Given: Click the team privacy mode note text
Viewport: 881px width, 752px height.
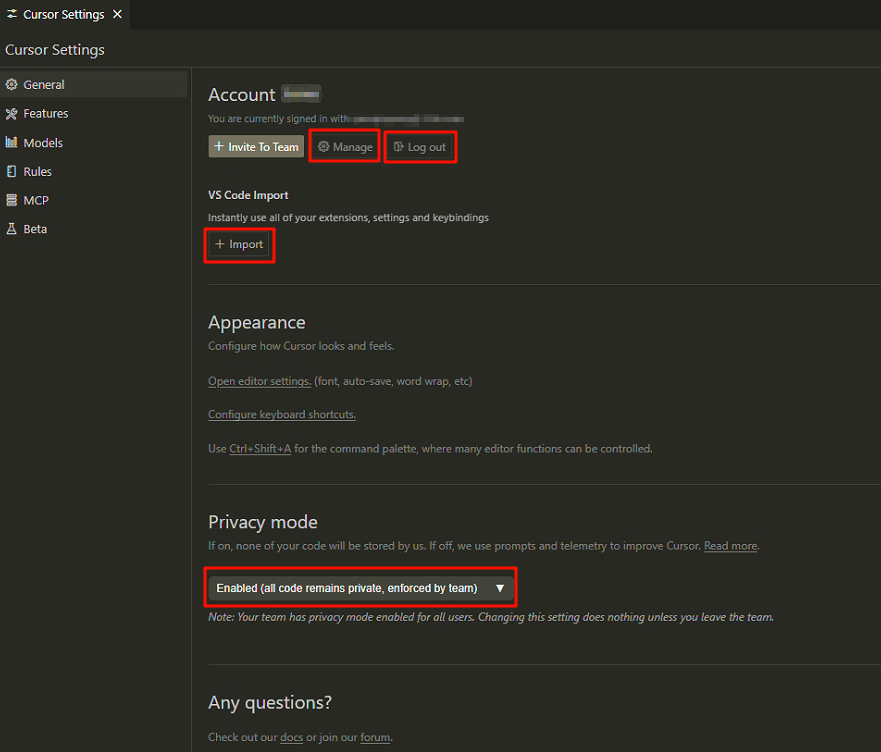Looking at the screenshot, I should pos(491,617).
